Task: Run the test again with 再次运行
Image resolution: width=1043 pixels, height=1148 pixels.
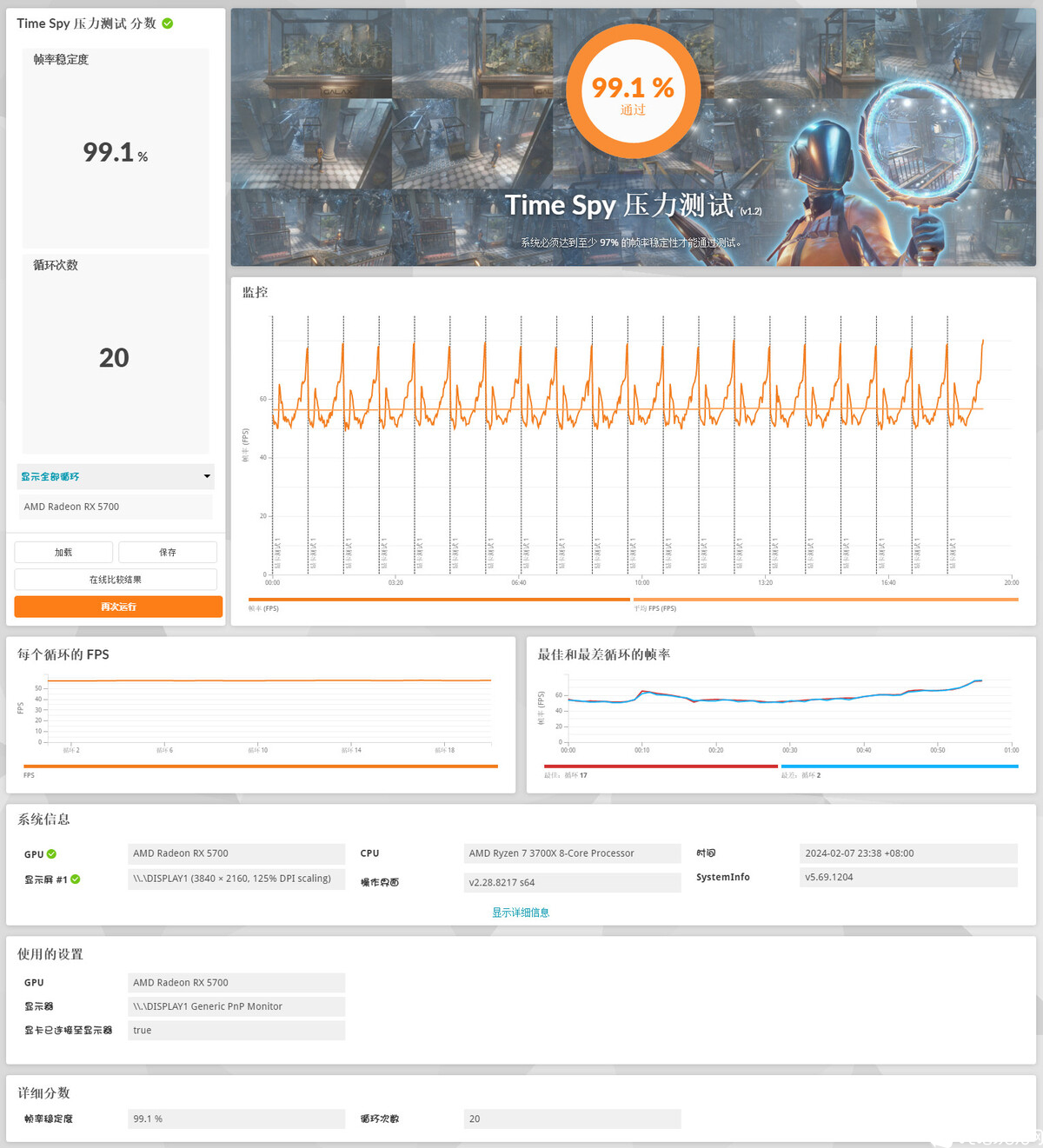Action: pyautogui.click(x=118, y=607)
